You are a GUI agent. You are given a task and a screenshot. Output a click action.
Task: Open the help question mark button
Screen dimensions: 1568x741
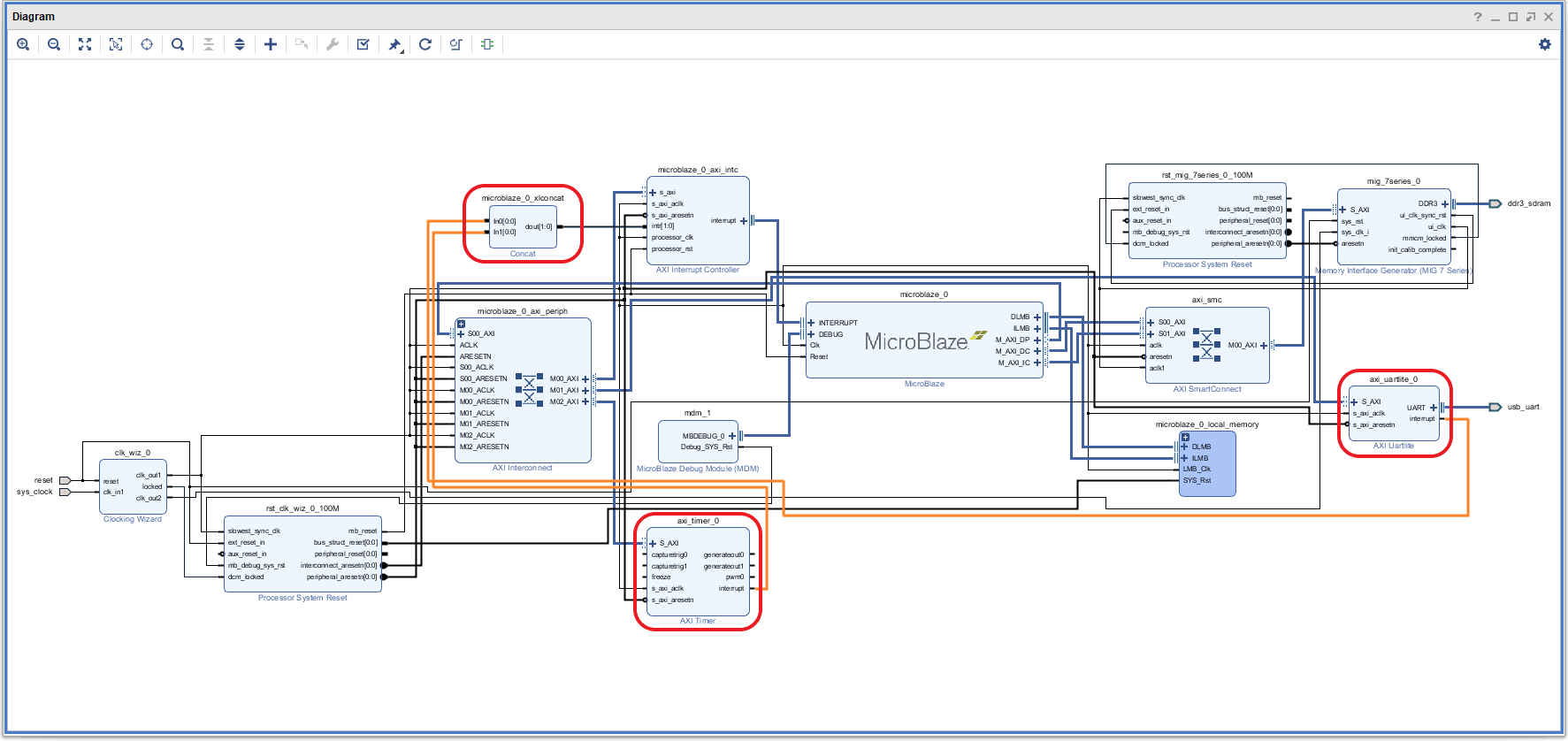(x=1478, y=17)
